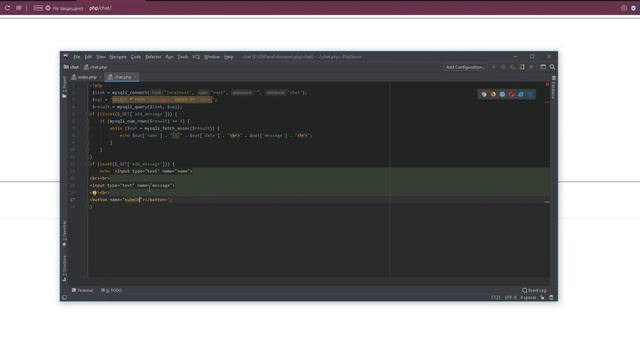Open the Window menu
This screenshot has width=640, height=360.
pyautogui.click(x=212, y=57)
